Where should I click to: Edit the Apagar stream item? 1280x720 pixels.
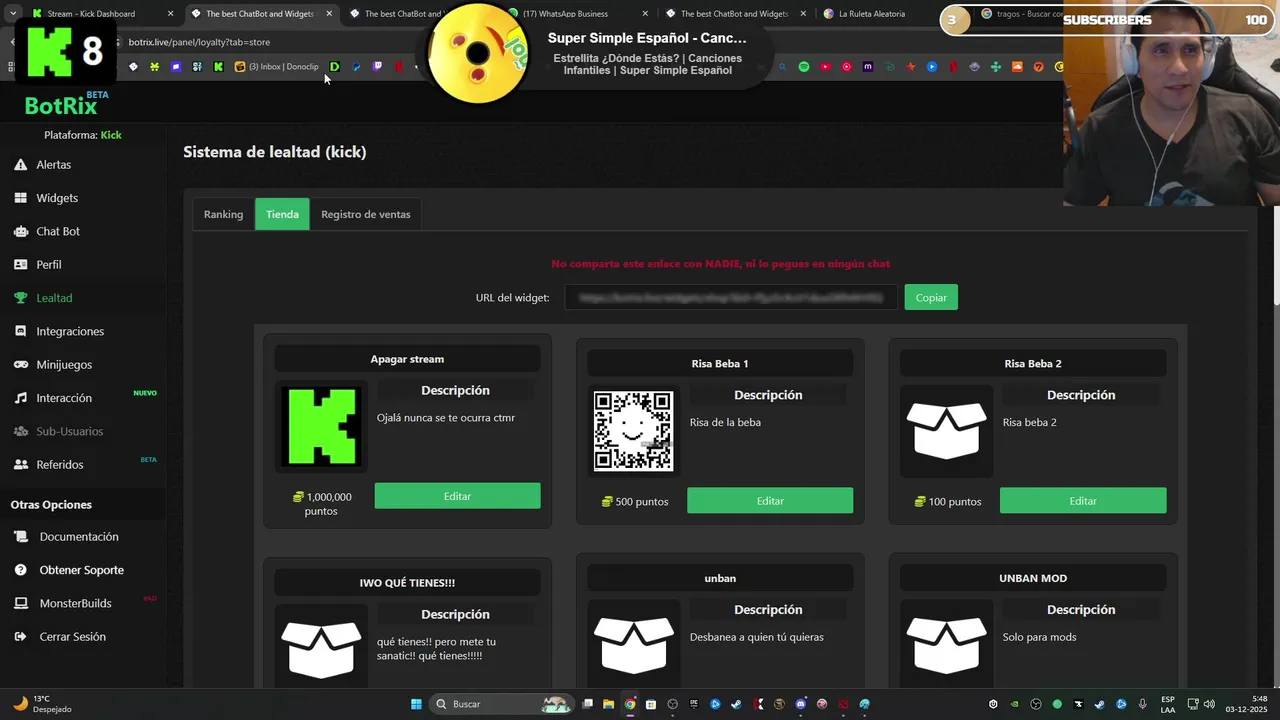(x=457, y=496)
